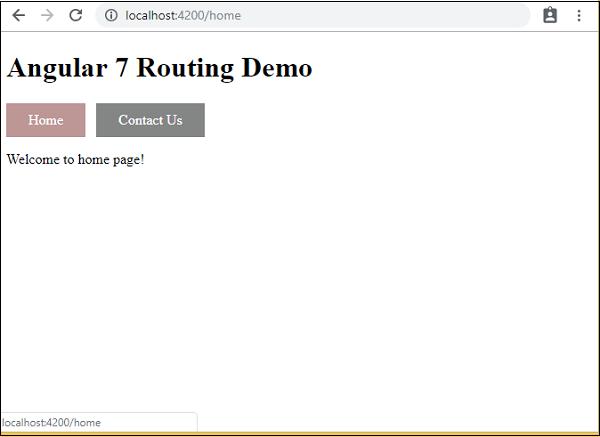Click the browser forward arrow
The height and width of the screenshot is (437, 600).
pos(46,16)
